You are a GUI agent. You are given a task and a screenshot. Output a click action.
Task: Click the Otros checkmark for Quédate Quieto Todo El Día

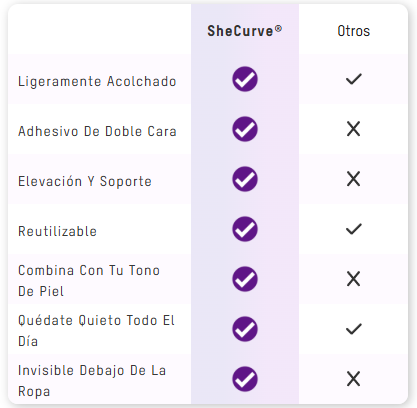[x=354, y=329]
